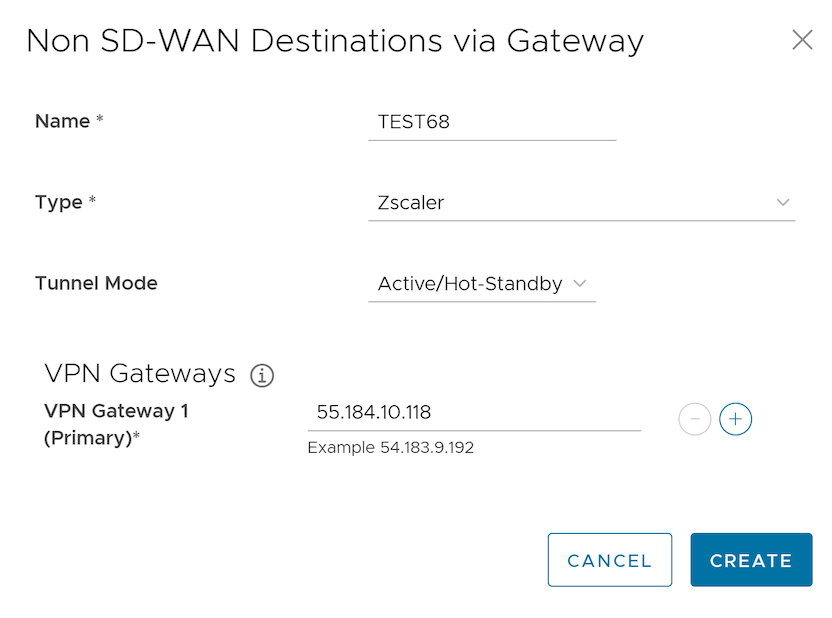This screenshot has height=618, width=832.
Task: Expand the Zscaler Type dropdown
Action: pos(580,203)
